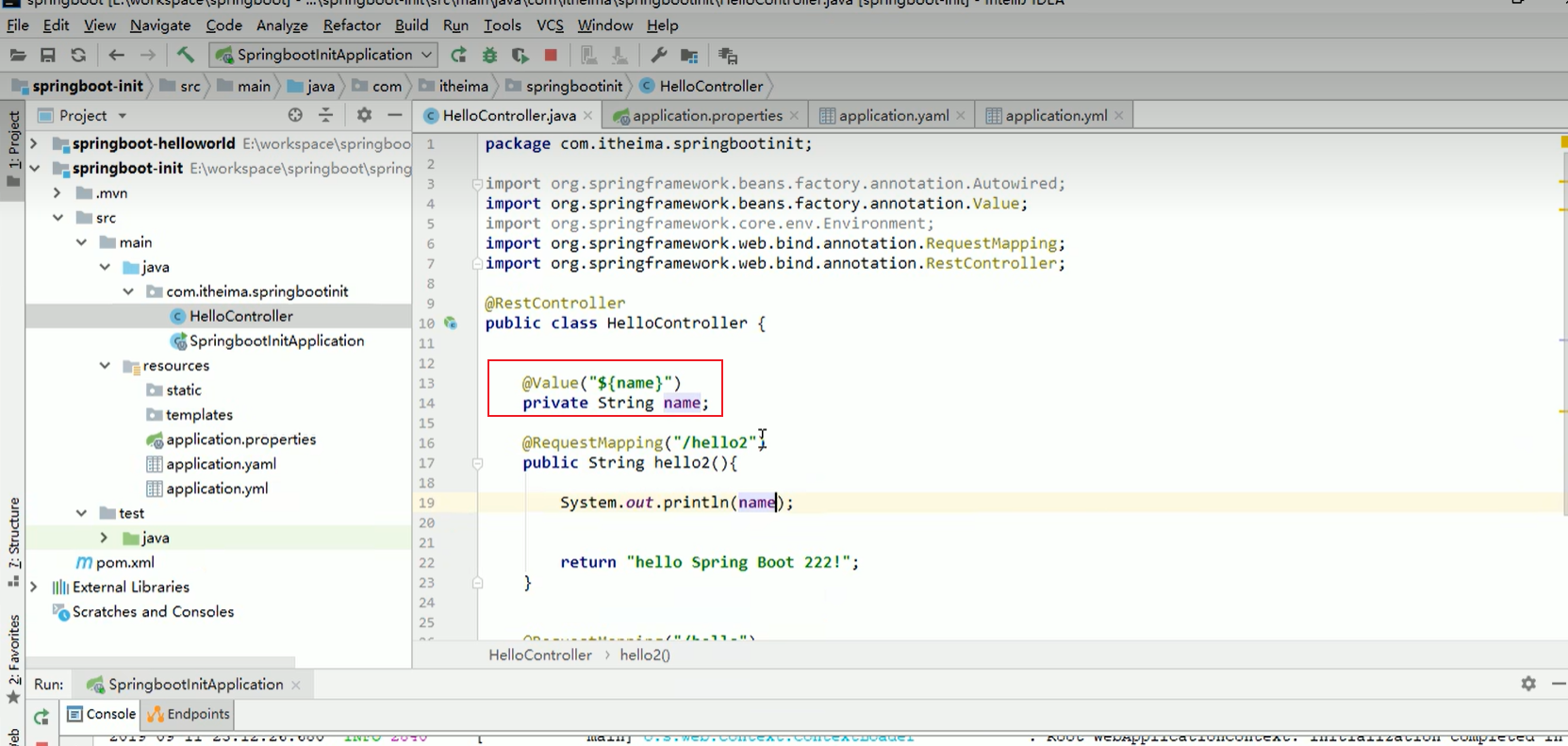
Task: Click the Open folder toolbar icon
Action: [x=18, y=56]
